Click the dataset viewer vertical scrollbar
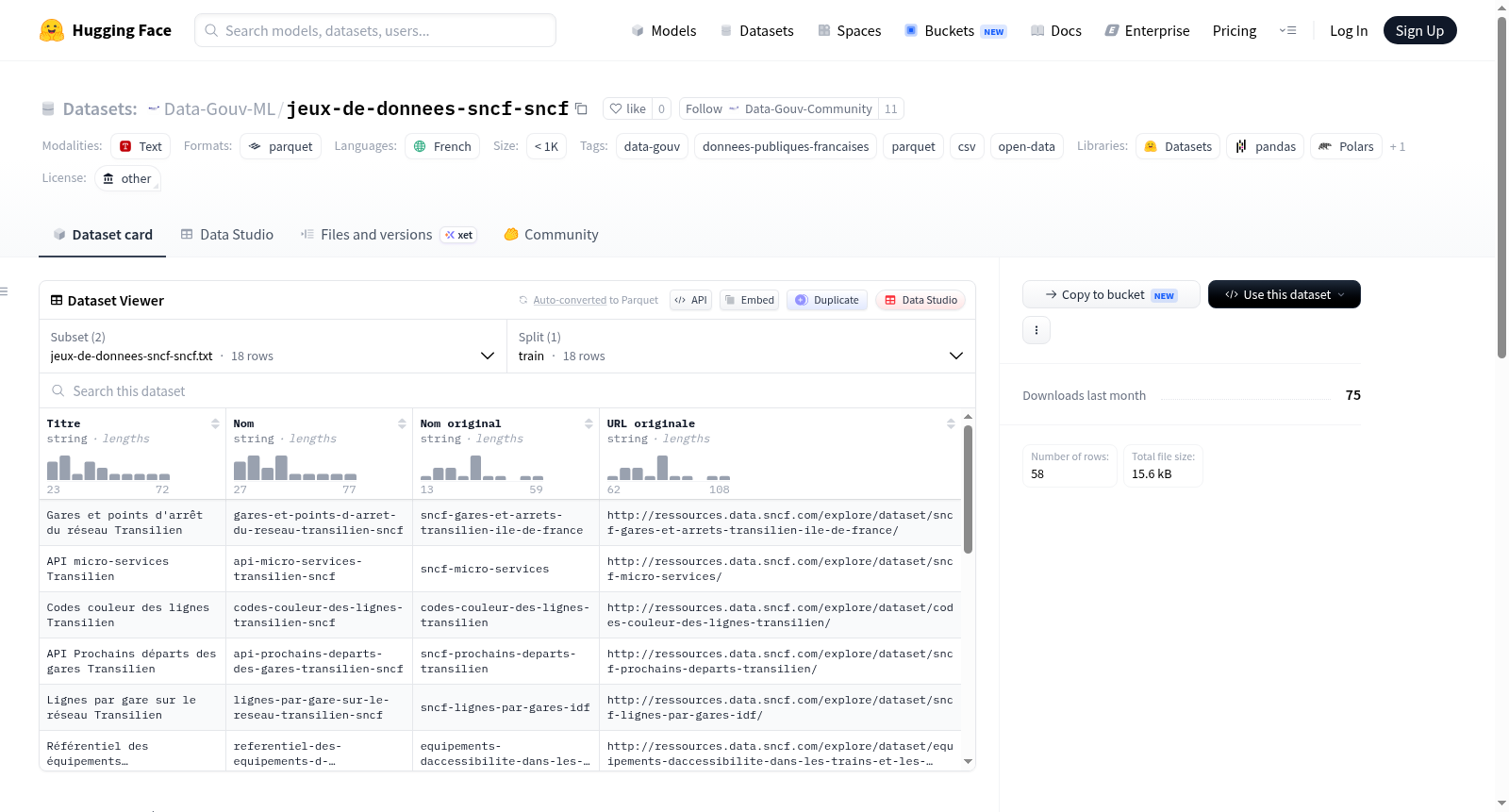 tap(968, 489)
